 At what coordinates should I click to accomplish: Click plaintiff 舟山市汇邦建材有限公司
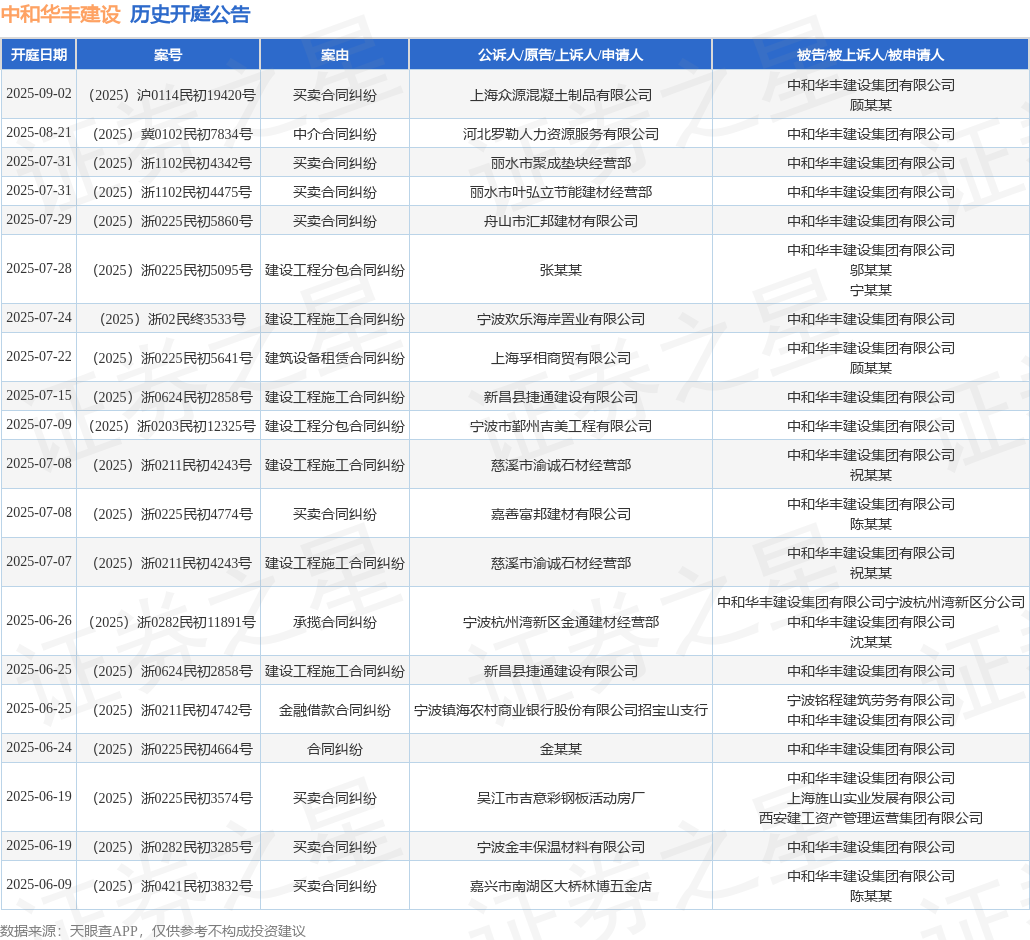[560, 221]
